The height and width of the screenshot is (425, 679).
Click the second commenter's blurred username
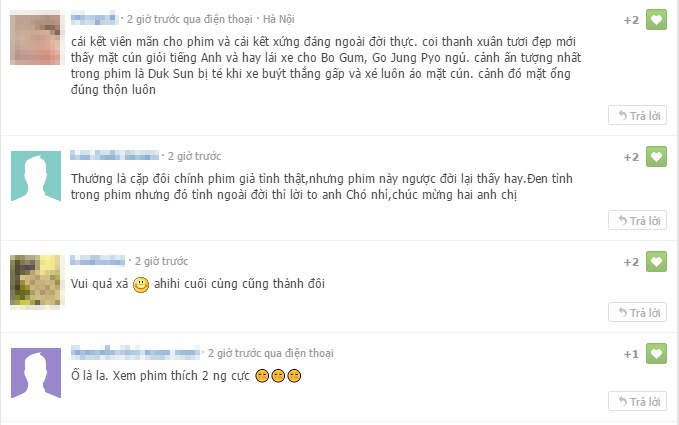(115, 156)
